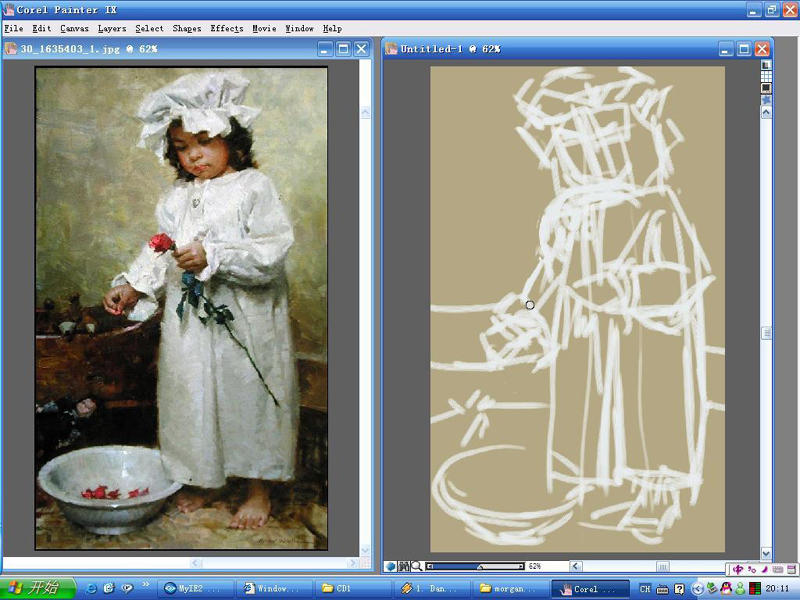800x600 pixels.
Task: Adjust the zoom slider in Untitled-1
Action: (x=476, y=566)
